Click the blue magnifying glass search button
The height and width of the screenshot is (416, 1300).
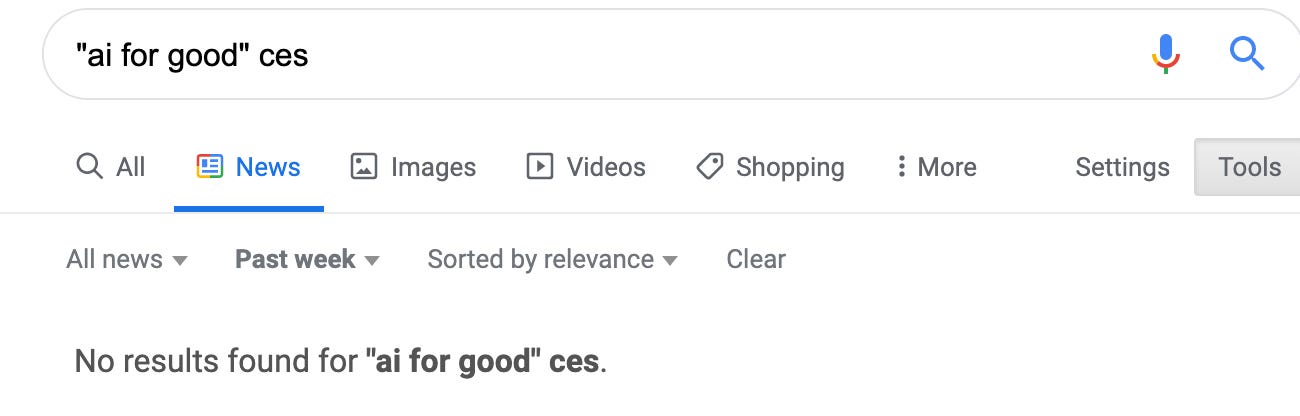[1247, 54]
